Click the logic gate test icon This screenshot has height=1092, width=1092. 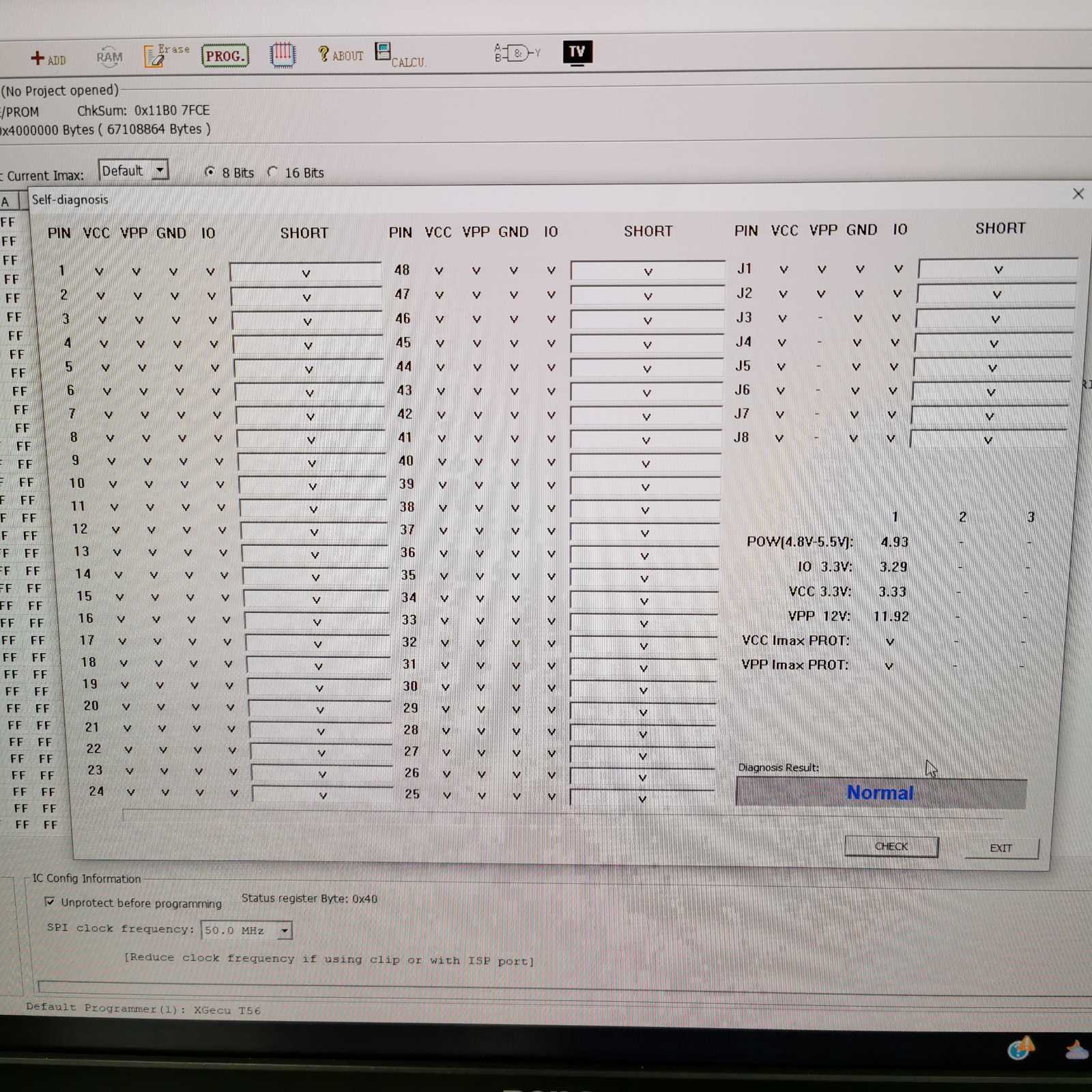(x=517, y=53)
